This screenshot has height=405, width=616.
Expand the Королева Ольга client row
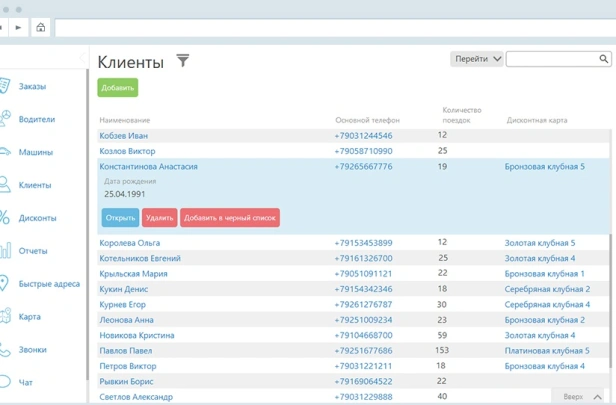[x=130, y=243]
